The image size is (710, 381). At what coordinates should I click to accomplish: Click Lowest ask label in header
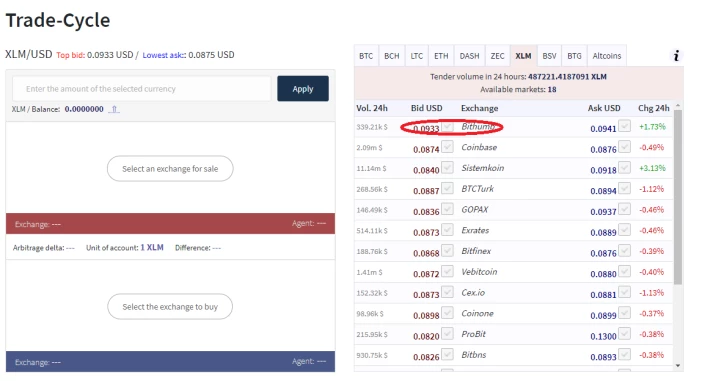tap(164, 55)
